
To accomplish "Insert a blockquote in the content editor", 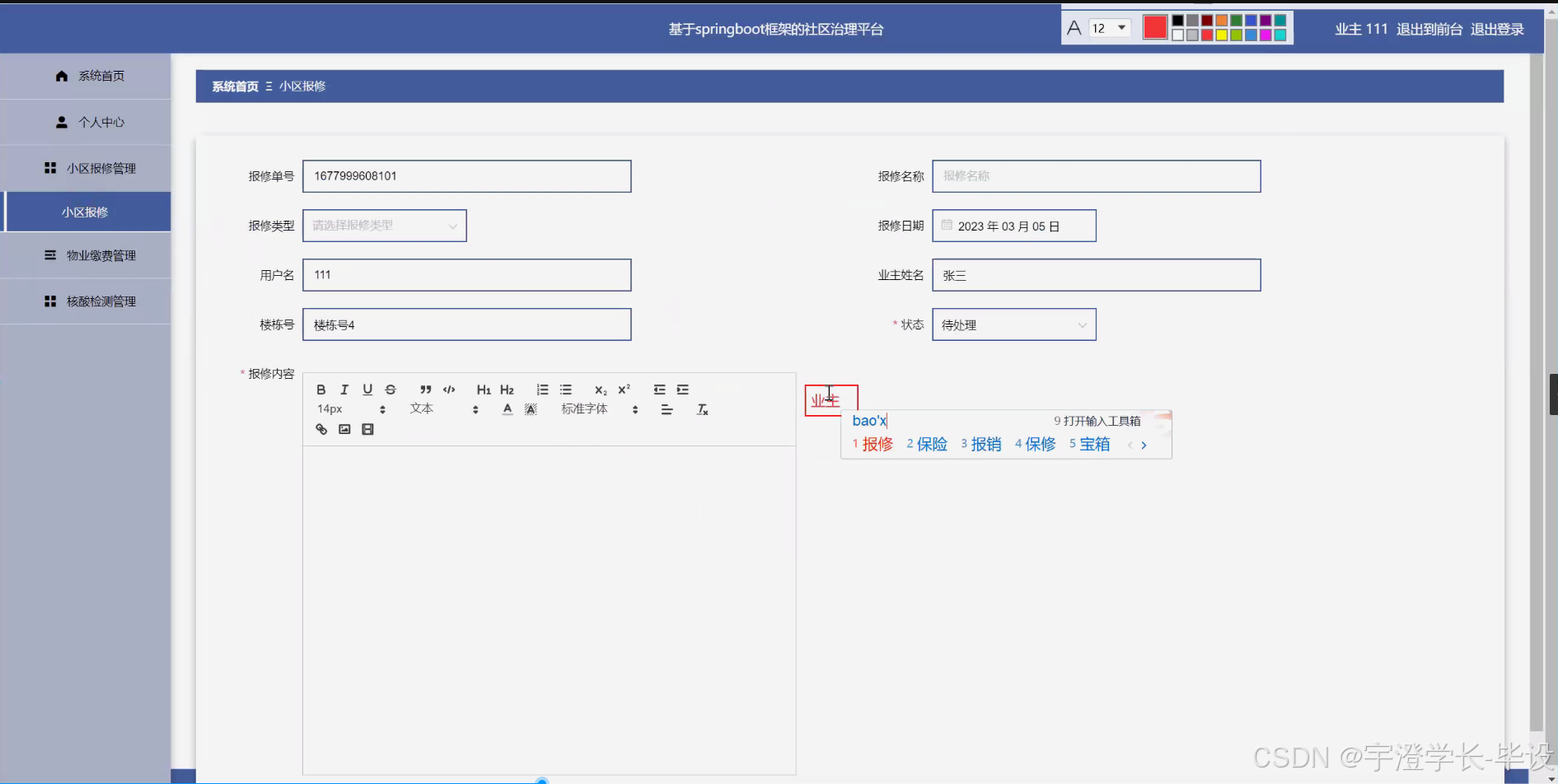I will pos(426,390).
